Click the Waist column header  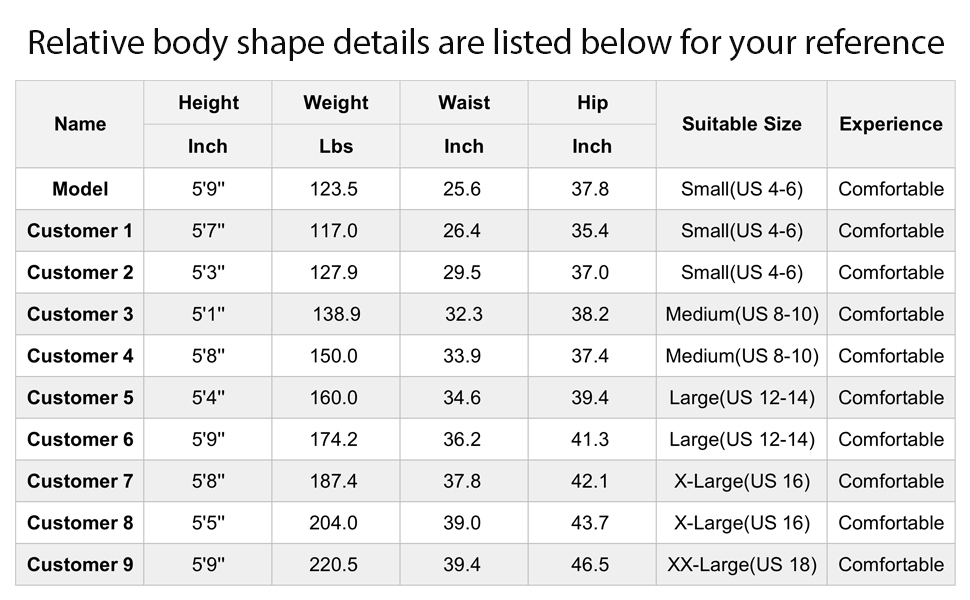pyautogui.click(x=464, y=103)
